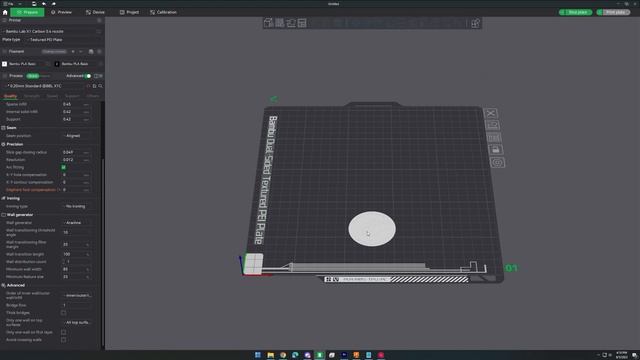Click the search icon beside process preset
640x360 pixels.
(100, 86)
